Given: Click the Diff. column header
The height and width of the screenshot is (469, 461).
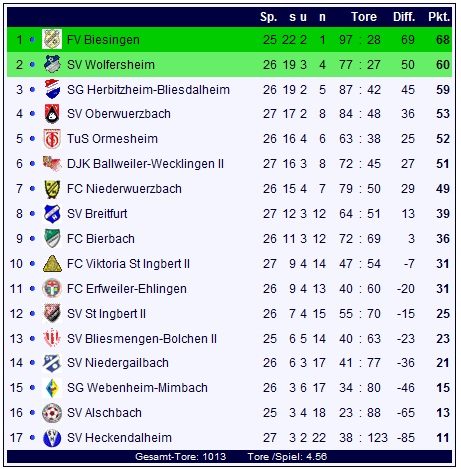Looking at the screenshot, I should pyautogui.click(x=404, y=17).
